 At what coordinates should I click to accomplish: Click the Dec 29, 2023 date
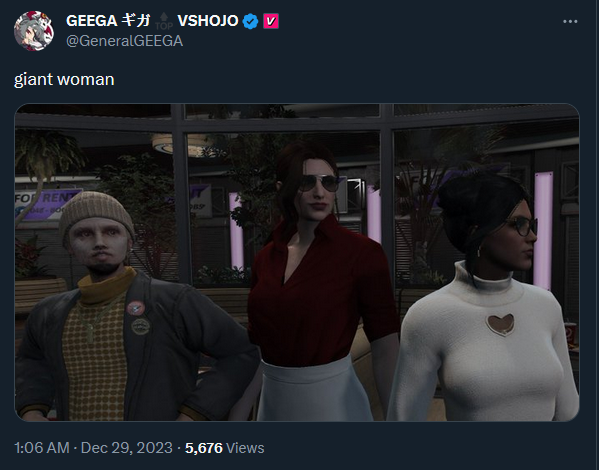126,448
